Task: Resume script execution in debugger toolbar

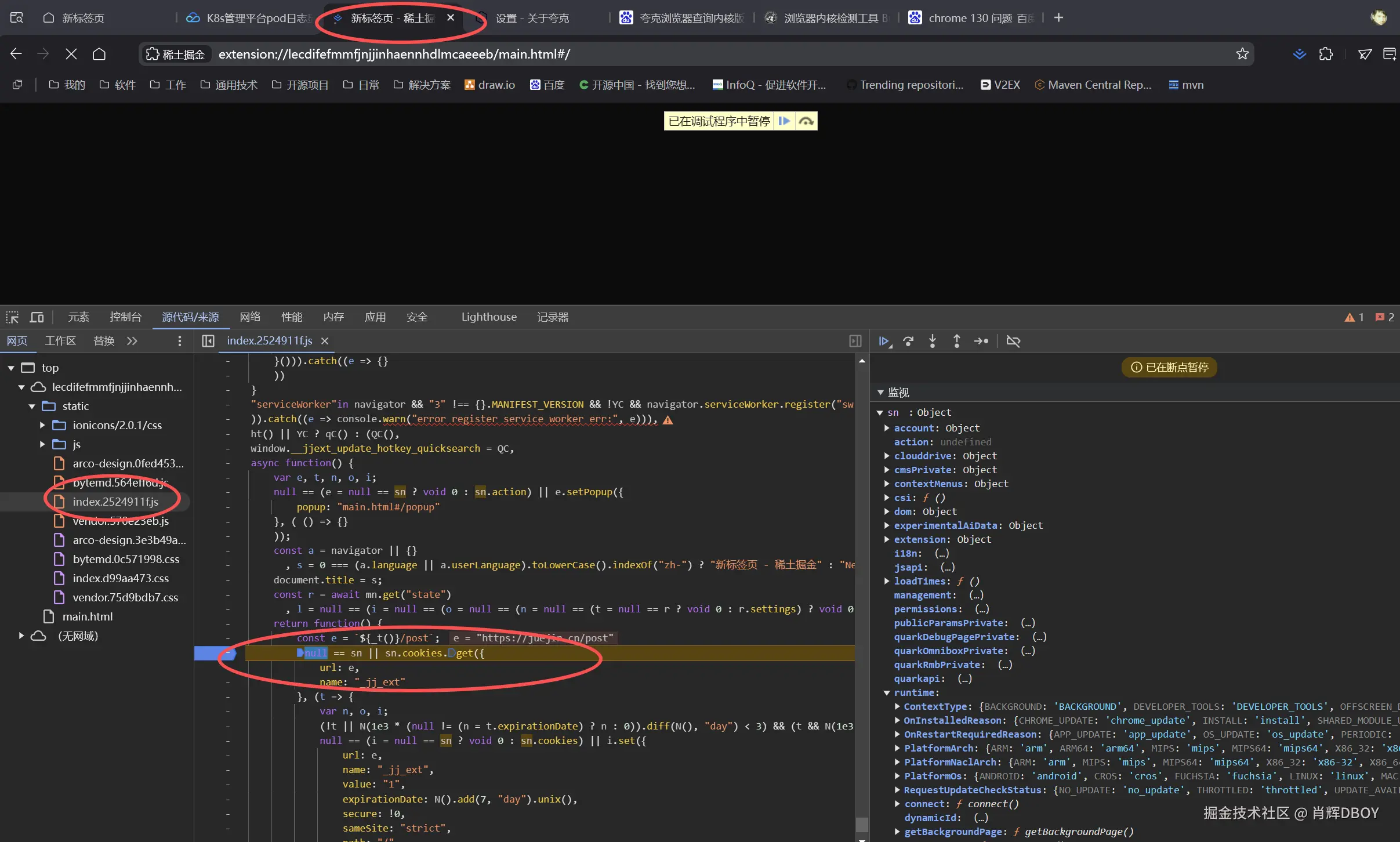Action: pos(884,341)
